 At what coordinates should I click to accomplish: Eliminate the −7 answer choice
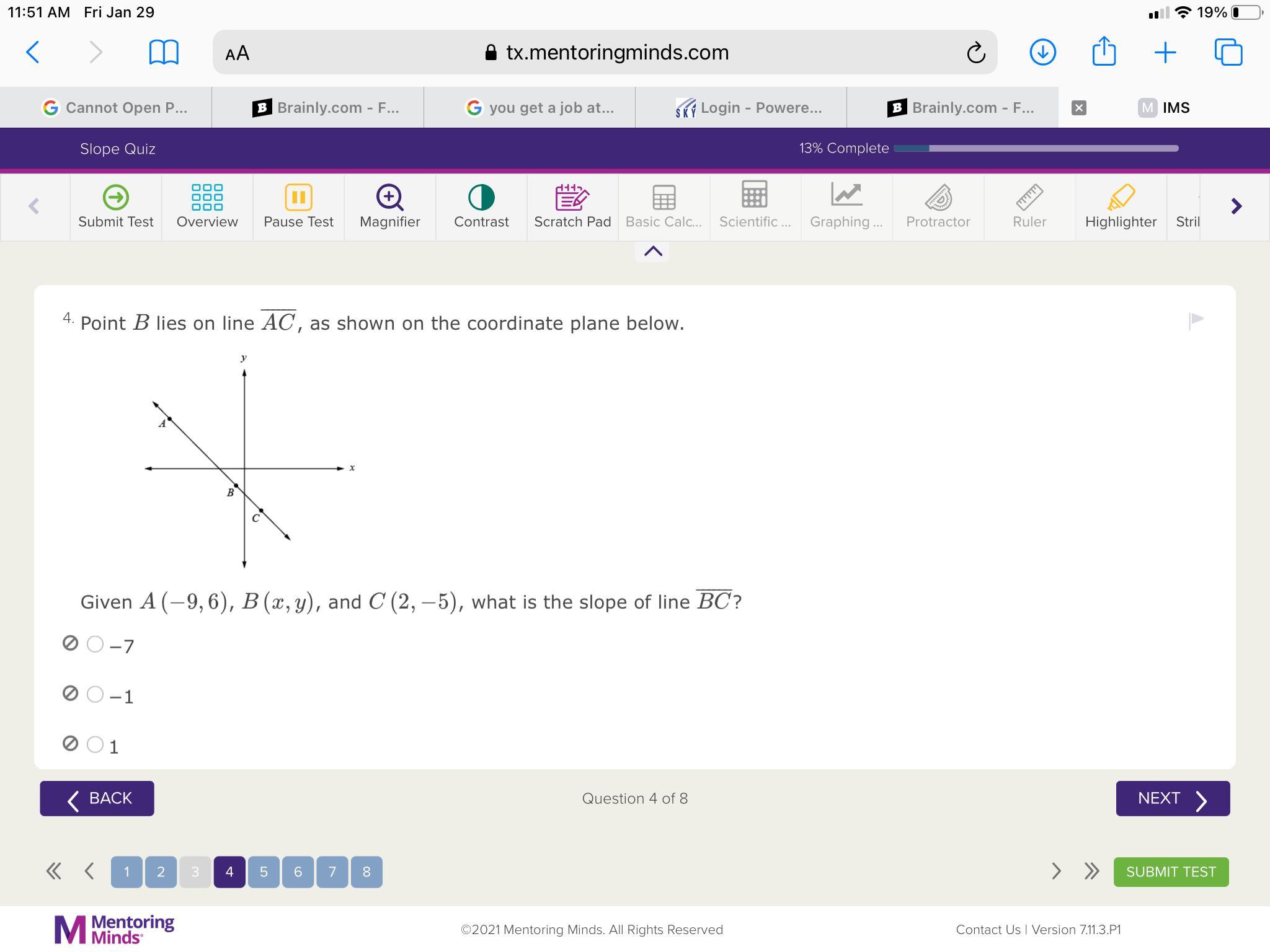pyautogui.click(x=71, y=643)
